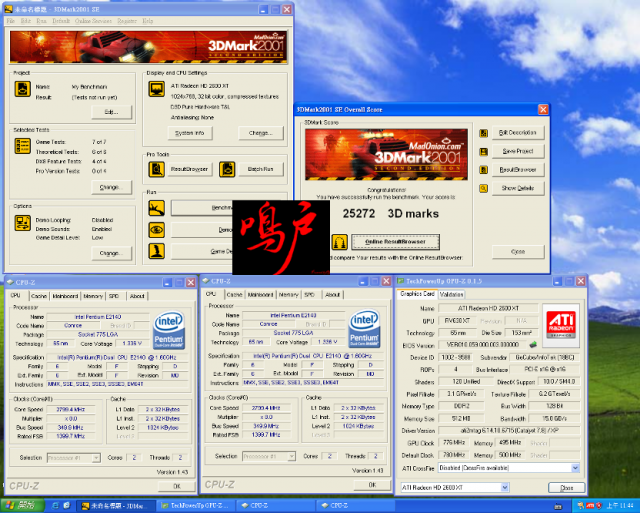The width and height of the screenshot is (640, 513).
Task: Click the Benchmark run icon
Action: point(157,208)
